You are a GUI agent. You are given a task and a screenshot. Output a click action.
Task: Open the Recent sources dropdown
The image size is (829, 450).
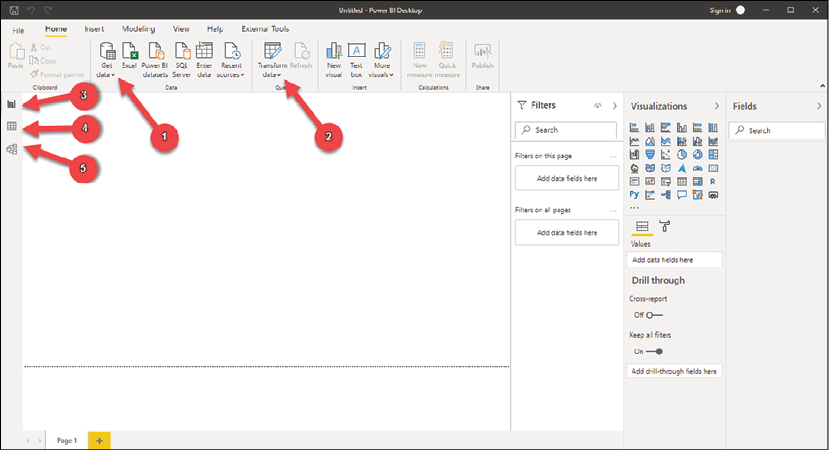click(x=231, y=61)
